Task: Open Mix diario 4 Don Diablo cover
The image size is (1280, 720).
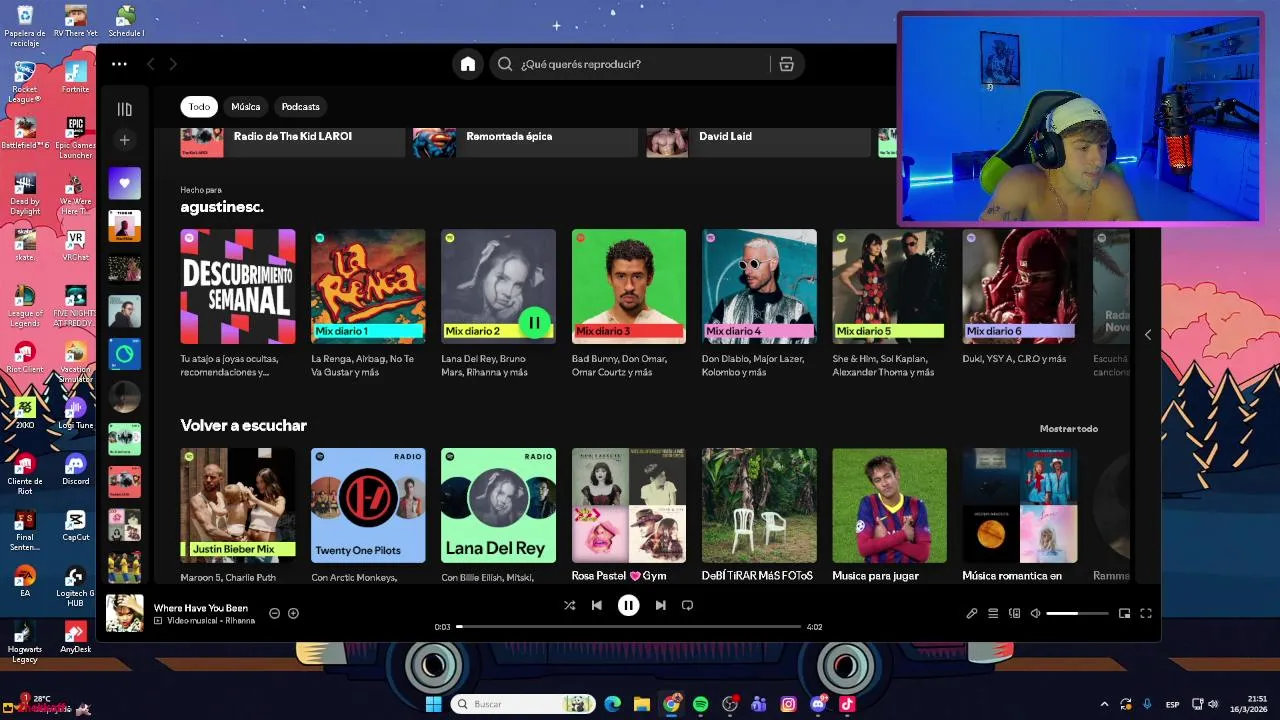Action: coord(759,286)
